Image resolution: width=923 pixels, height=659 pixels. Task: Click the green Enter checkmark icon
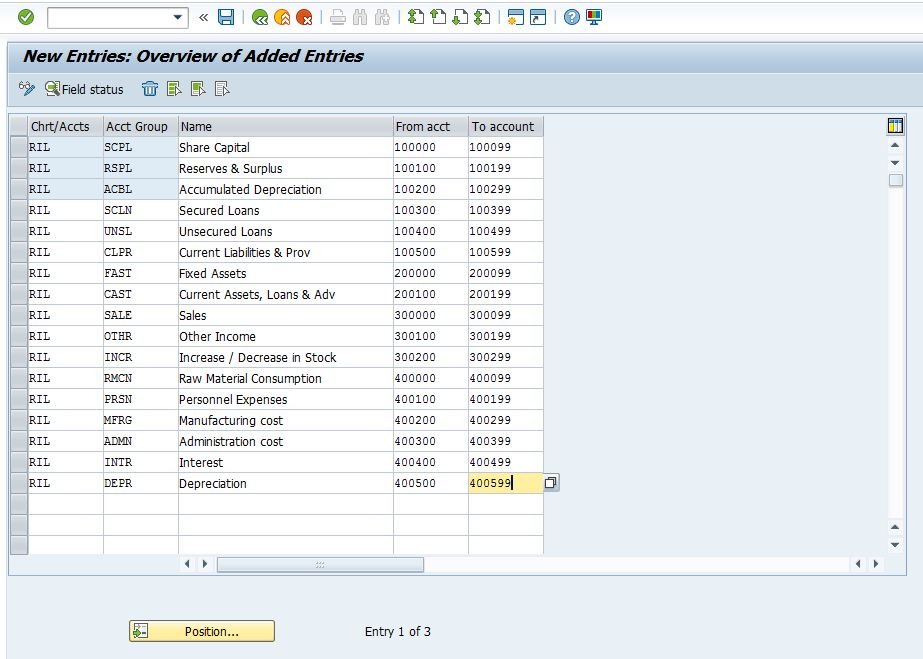tap(26, 17)
